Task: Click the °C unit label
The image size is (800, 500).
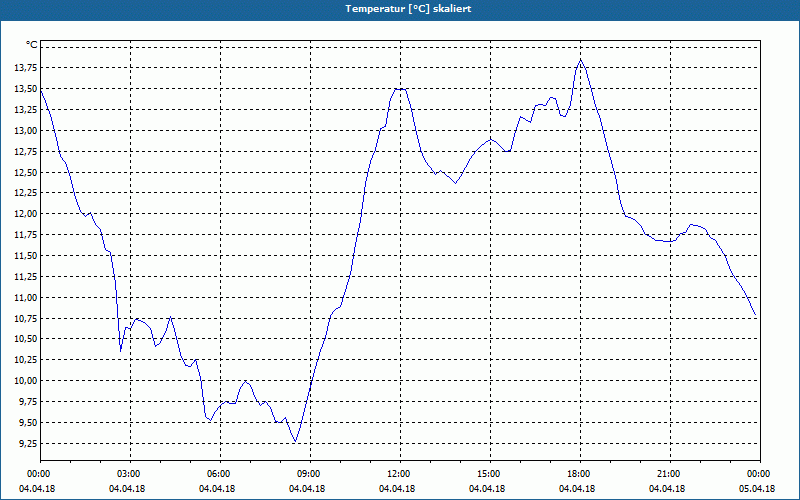Action: (32, 45)
